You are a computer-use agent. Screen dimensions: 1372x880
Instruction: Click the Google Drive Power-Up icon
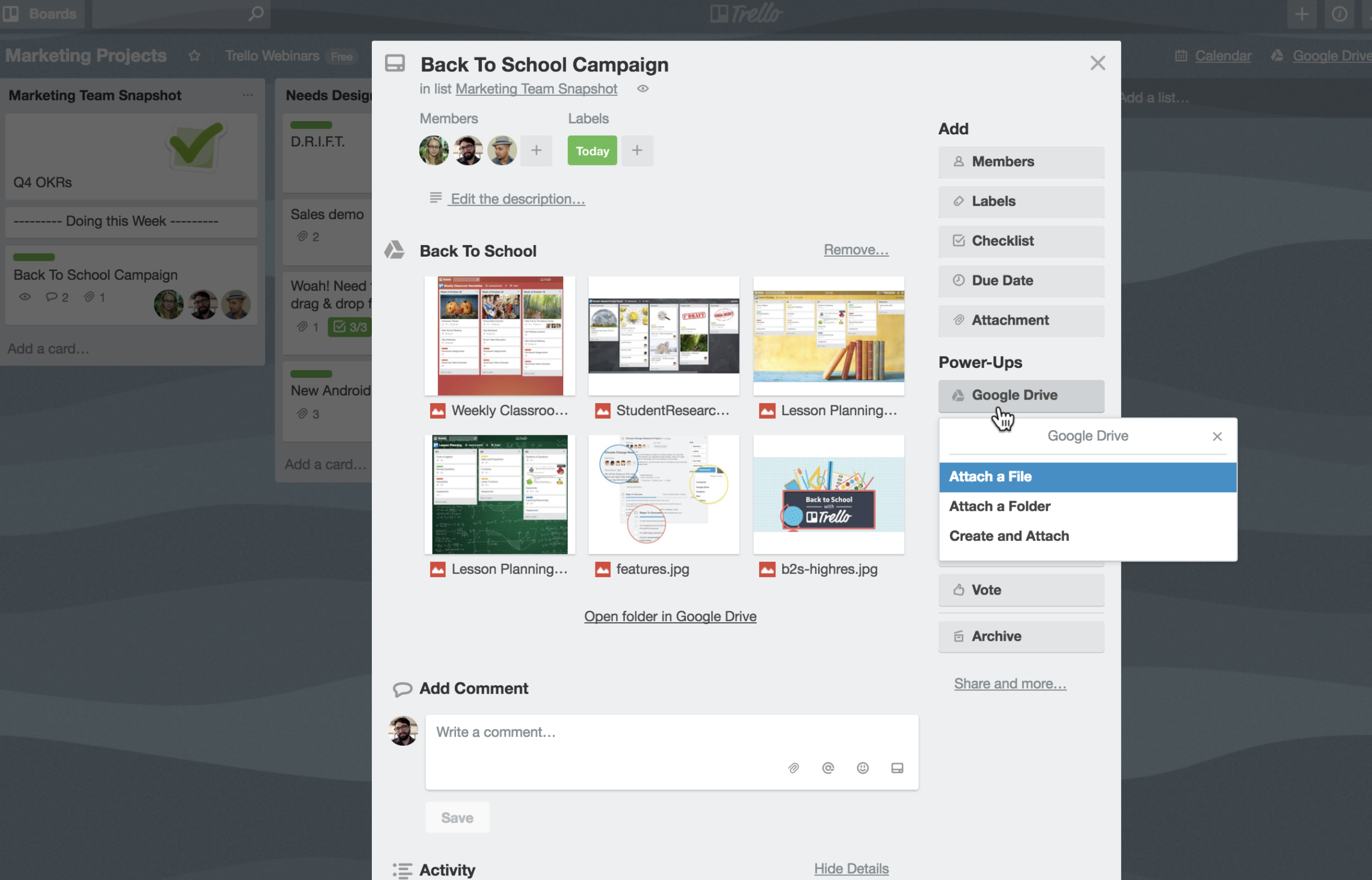coord(957,394)
